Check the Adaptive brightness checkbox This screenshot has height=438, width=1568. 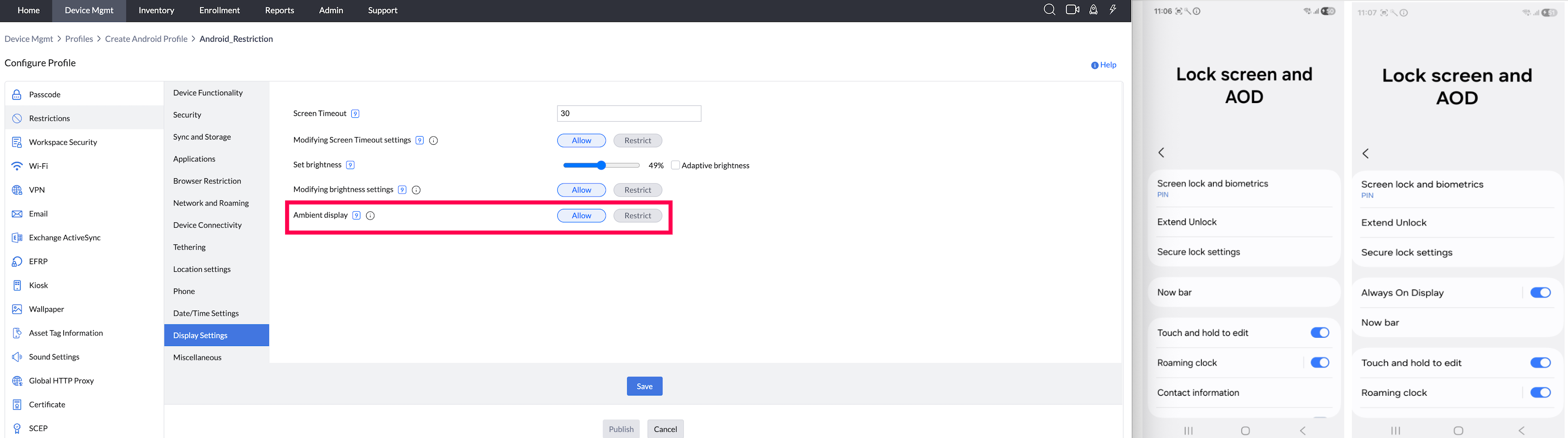click(x=675, y=165)
